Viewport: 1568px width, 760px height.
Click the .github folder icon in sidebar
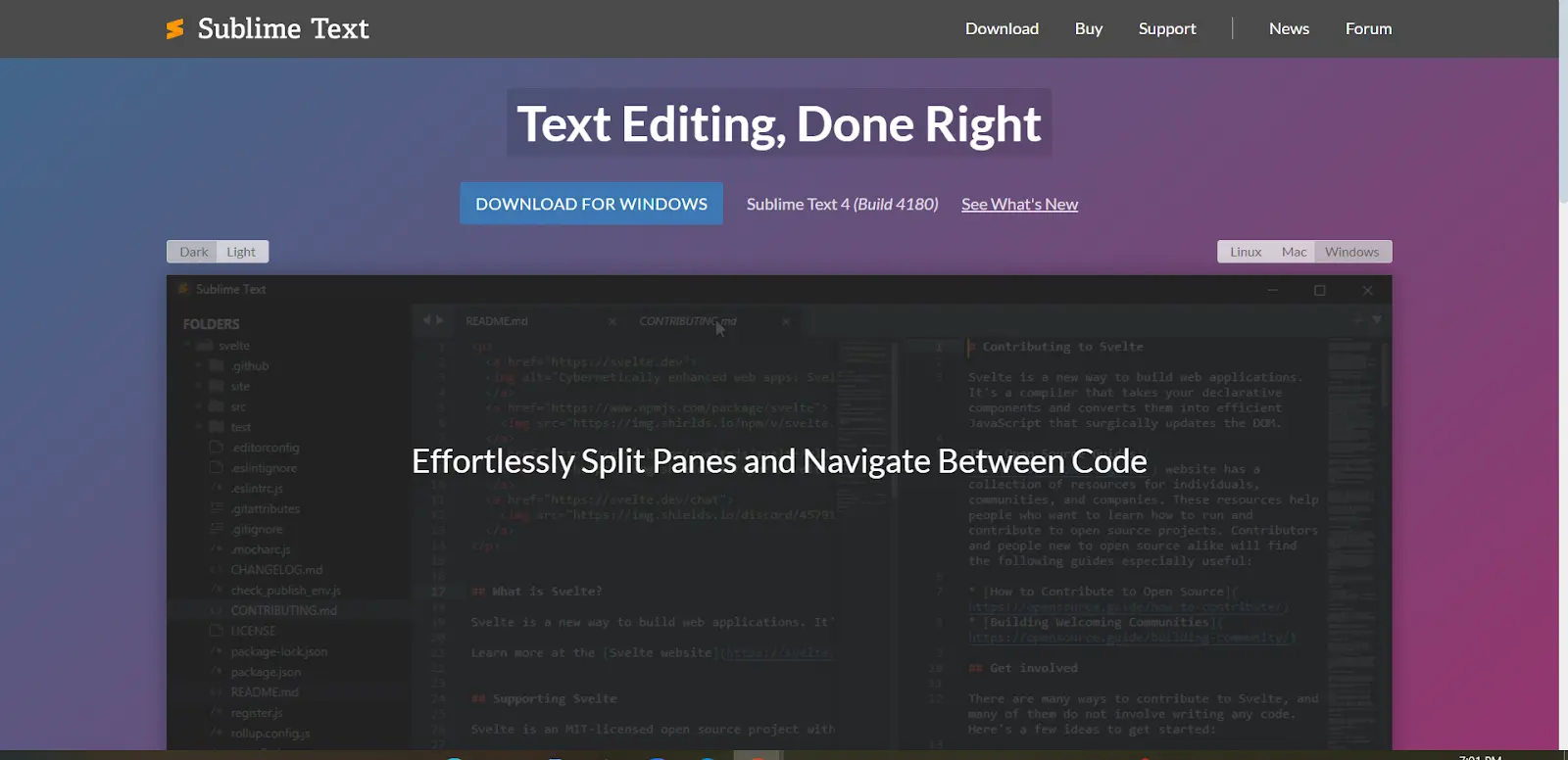tap(217, 366)
